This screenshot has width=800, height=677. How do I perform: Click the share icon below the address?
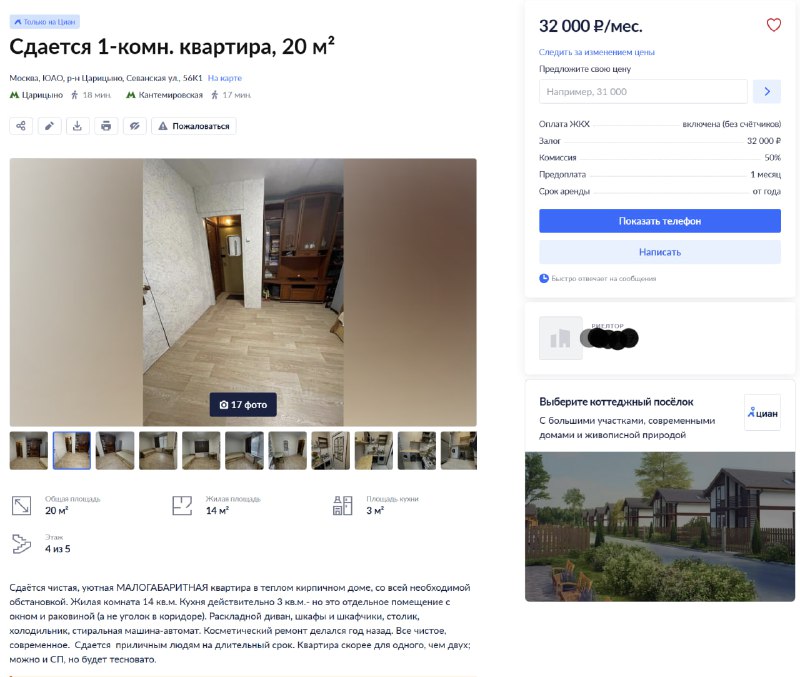click(21, 126)
